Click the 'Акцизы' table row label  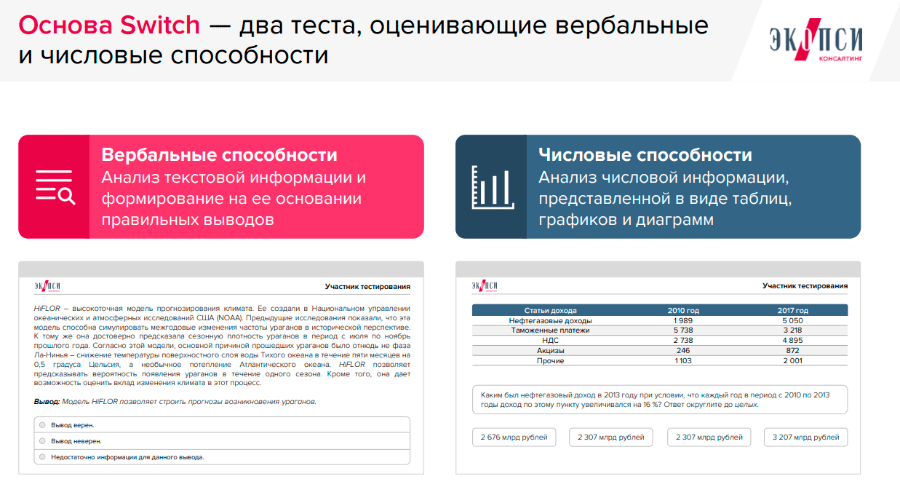(x=550, y=350)
